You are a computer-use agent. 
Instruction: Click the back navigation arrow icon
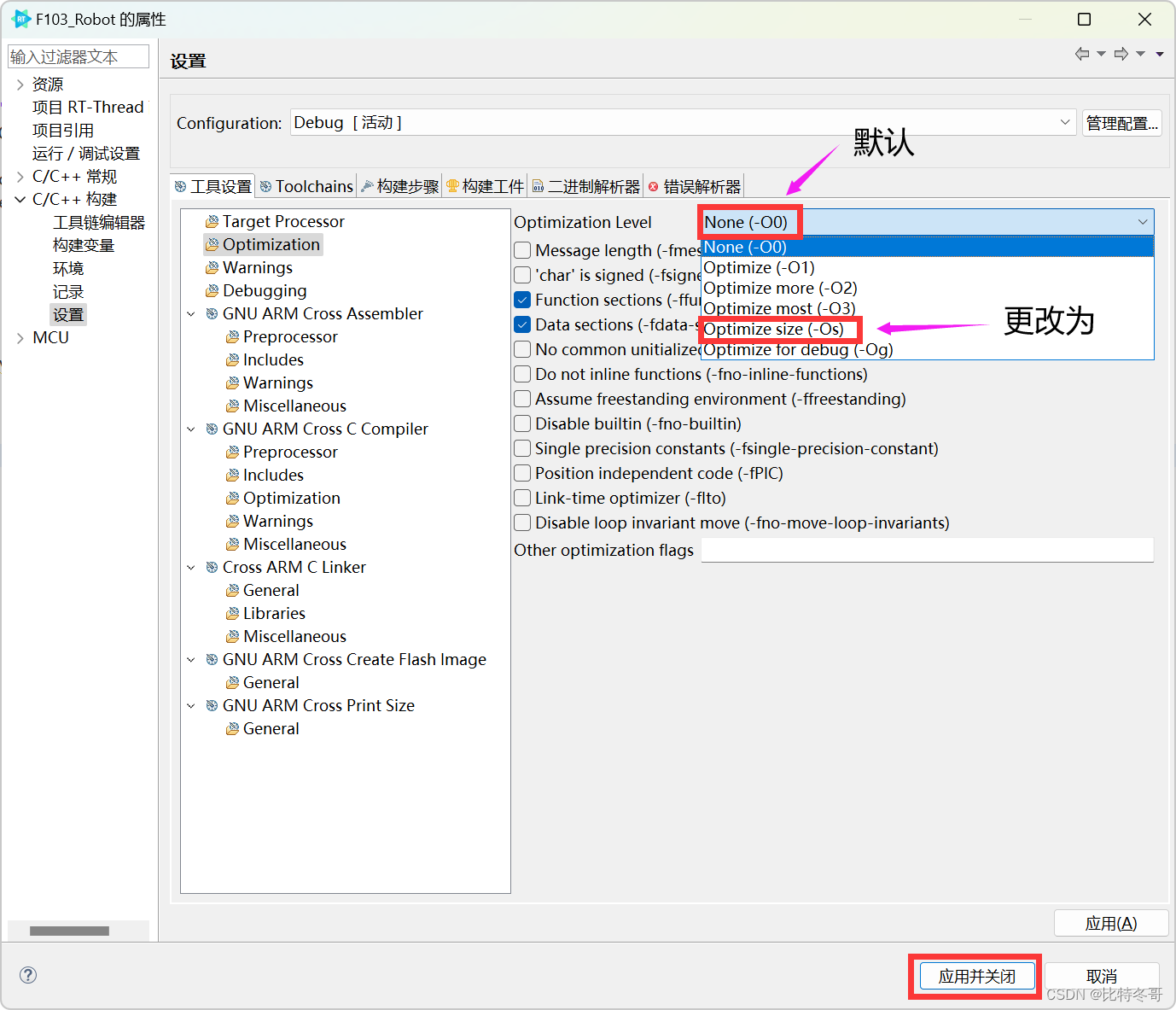tap(1080, 53)
